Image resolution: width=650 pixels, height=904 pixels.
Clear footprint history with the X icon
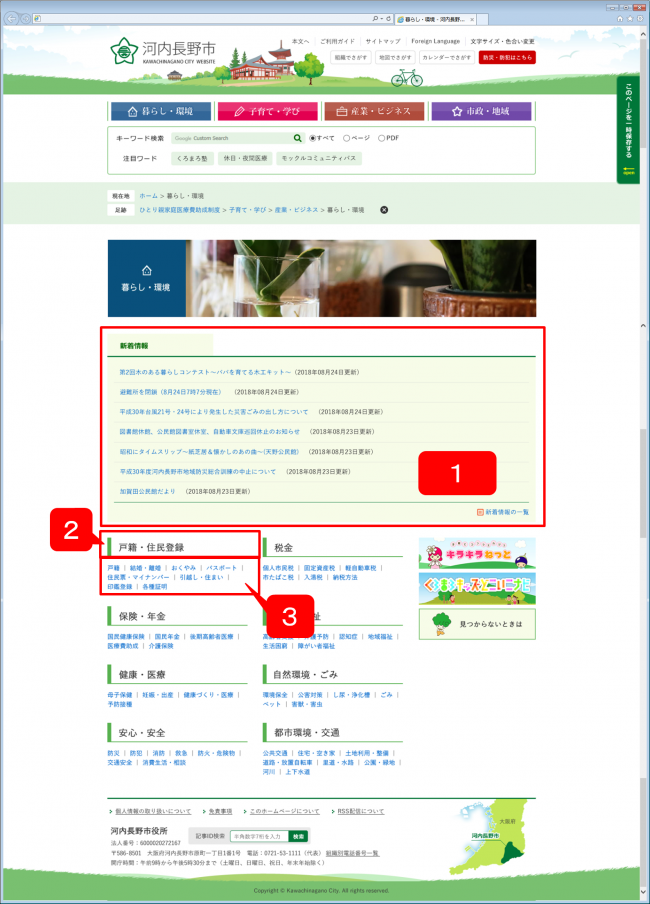(384, 210)
